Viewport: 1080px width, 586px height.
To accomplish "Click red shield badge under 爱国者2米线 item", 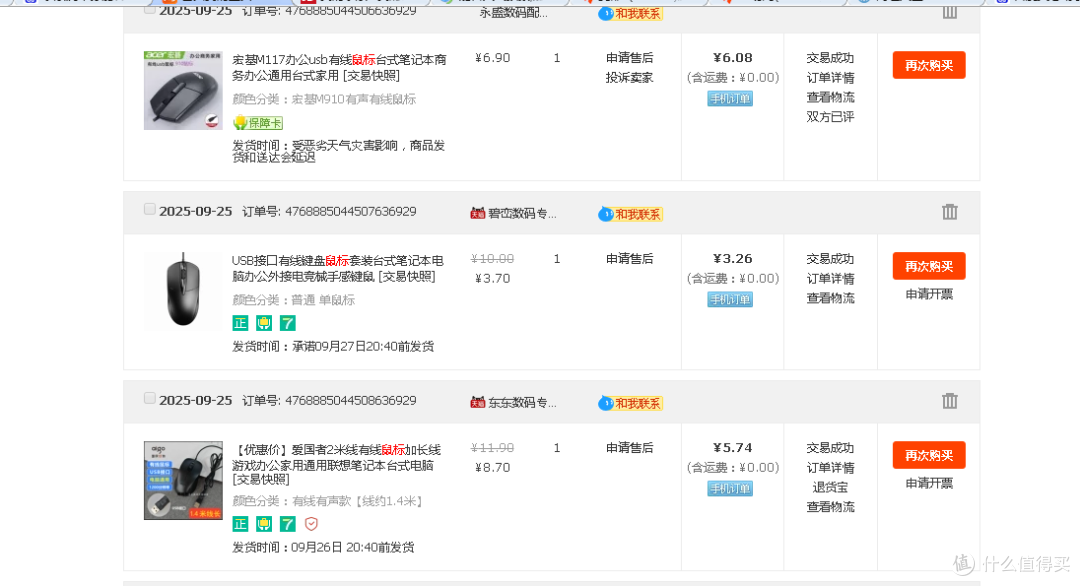I will click(x=311, y=524).
